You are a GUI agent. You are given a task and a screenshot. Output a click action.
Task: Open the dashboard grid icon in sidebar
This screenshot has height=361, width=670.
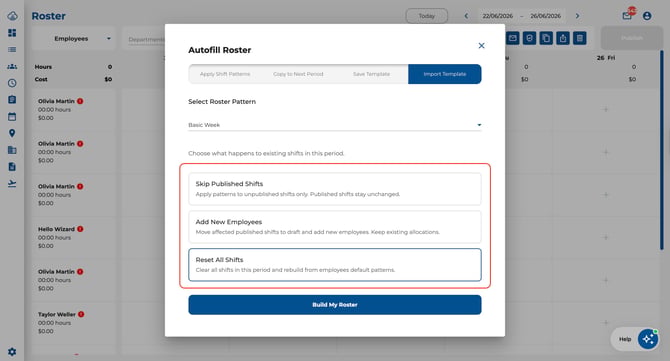coord(12,33)
